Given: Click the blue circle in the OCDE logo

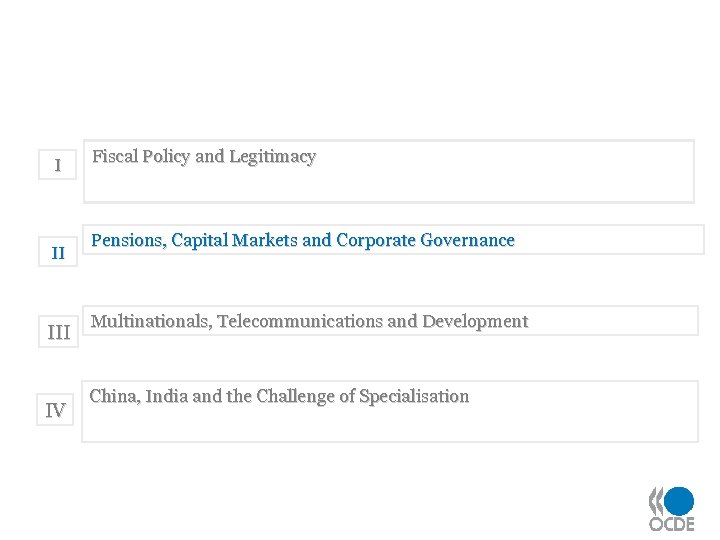Looking at the screenshot, I should coord(680,500).
